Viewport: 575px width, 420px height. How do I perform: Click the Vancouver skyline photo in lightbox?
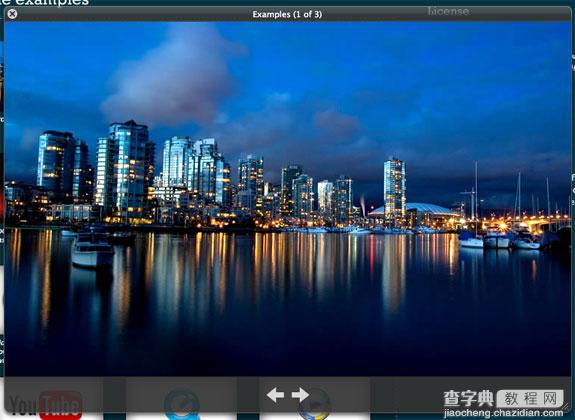coord(288,199)
